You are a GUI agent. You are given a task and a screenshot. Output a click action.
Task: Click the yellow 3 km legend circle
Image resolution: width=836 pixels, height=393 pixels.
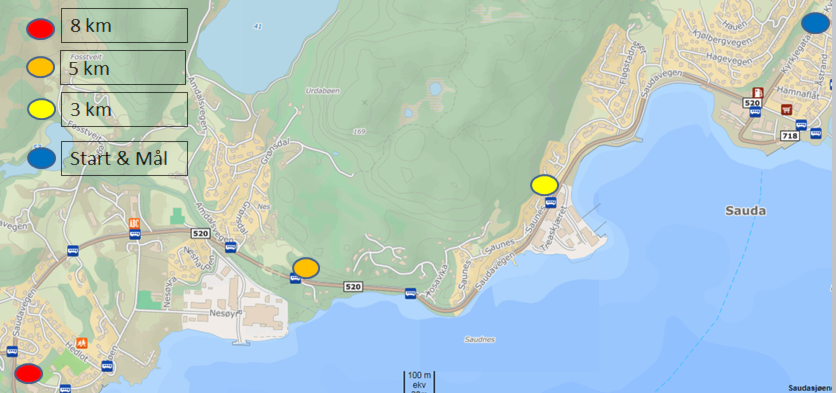[41, 109]
